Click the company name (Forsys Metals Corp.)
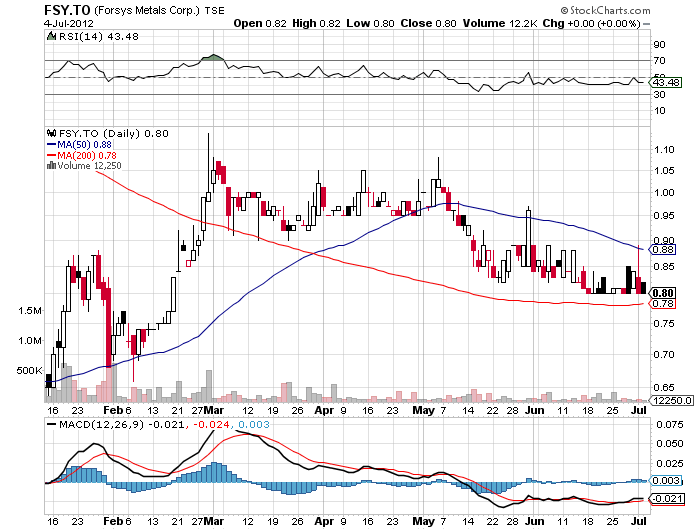Viewport: 700px width, 530px height. [147, 10]
